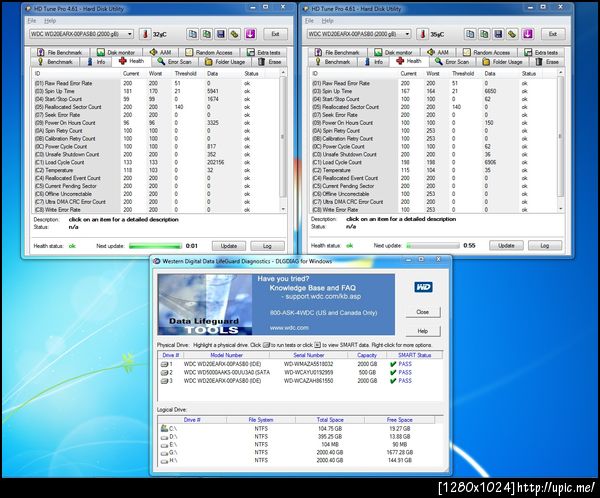
Task: Click Temperature row in left HD Tune list
Action: [157, 170]
